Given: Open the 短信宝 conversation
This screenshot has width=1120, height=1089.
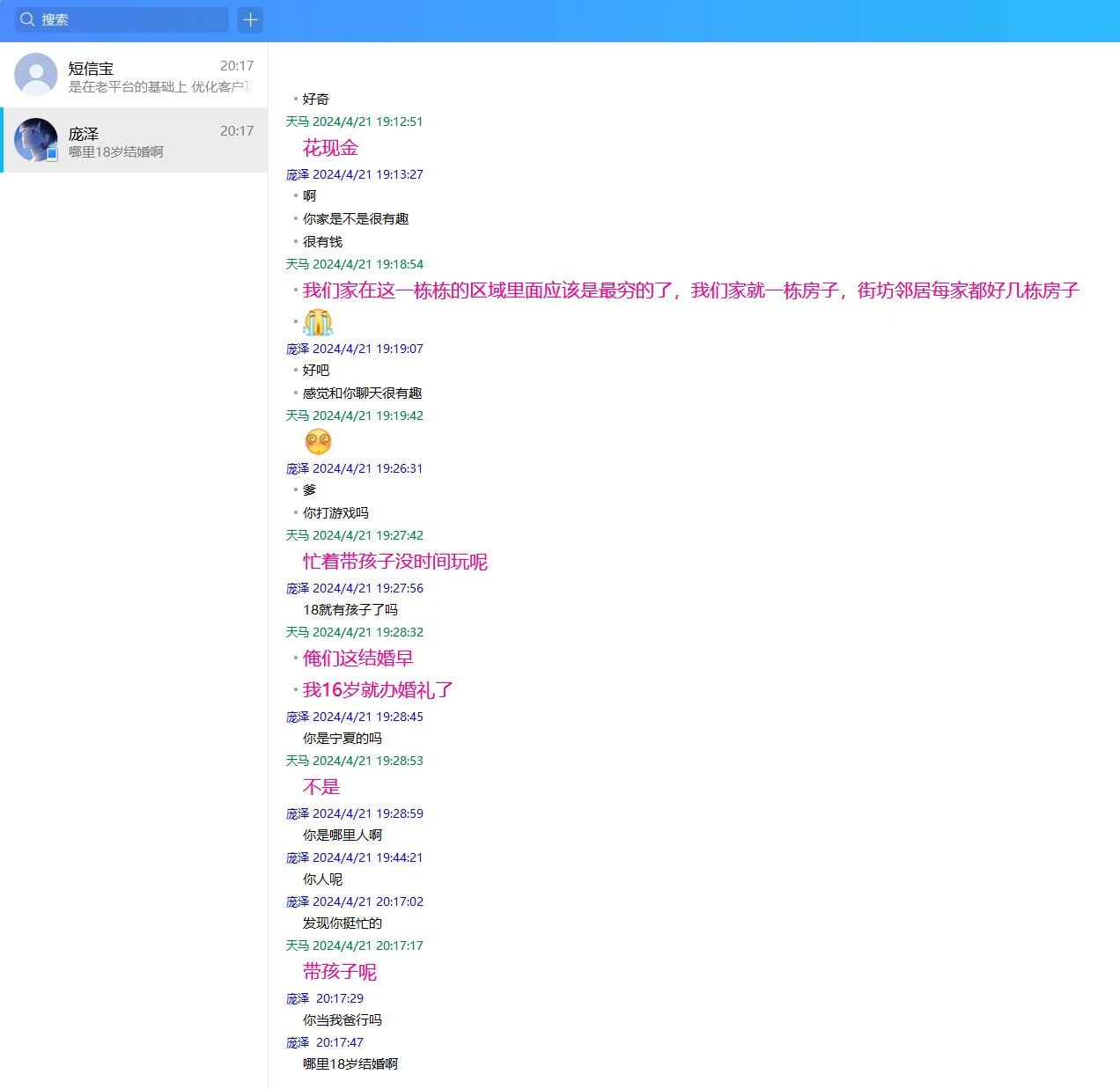Looking at the screenshot, I should 134,75.
